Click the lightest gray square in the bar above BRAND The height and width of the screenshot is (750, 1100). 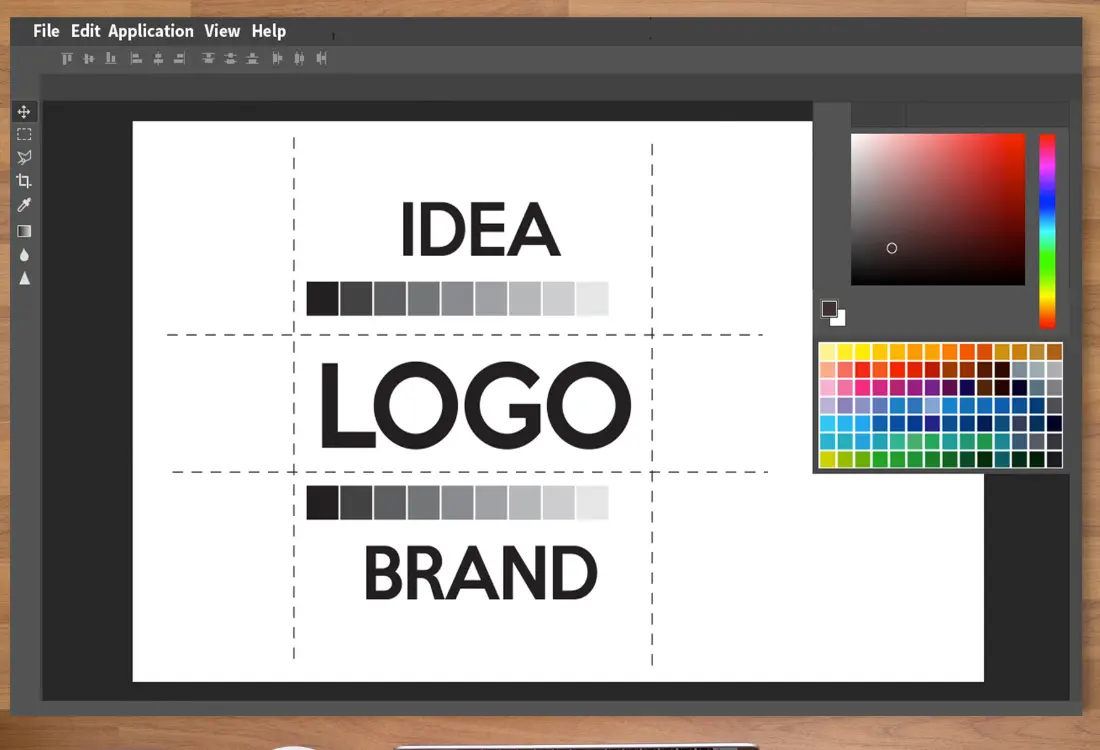[592, 502]
